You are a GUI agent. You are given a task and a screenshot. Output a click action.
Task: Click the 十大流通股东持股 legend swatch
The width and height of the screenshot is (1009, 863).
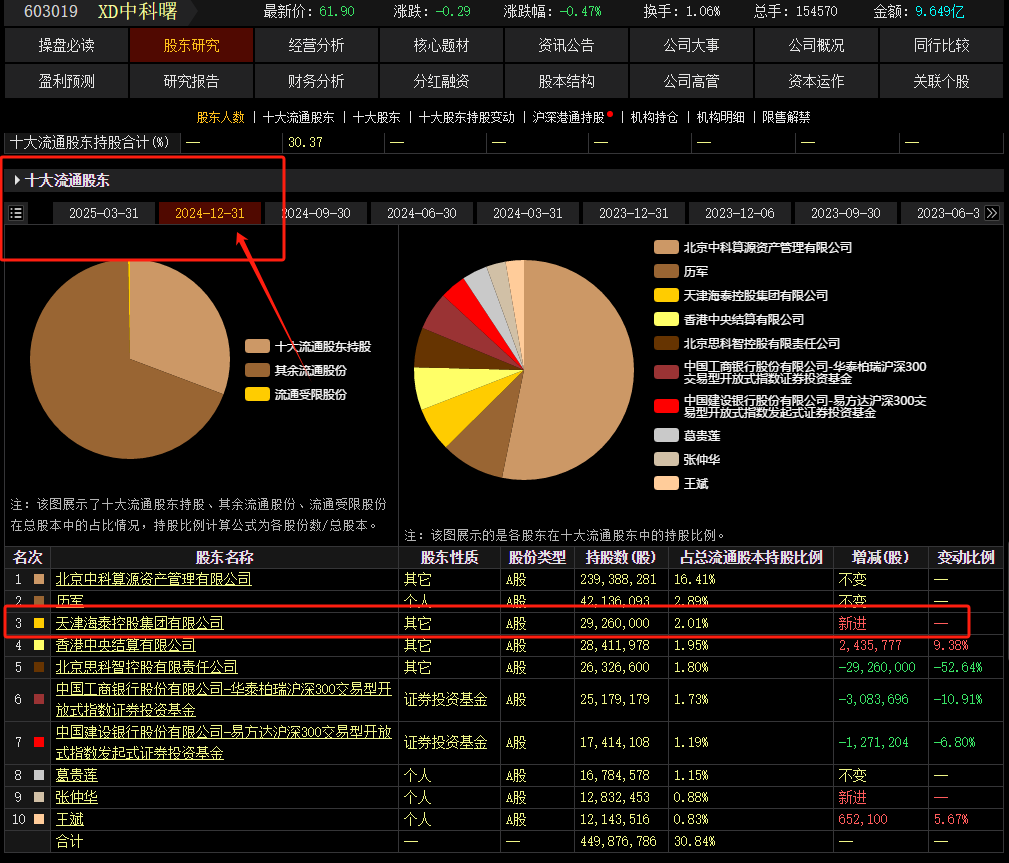[x=257, y=346]
